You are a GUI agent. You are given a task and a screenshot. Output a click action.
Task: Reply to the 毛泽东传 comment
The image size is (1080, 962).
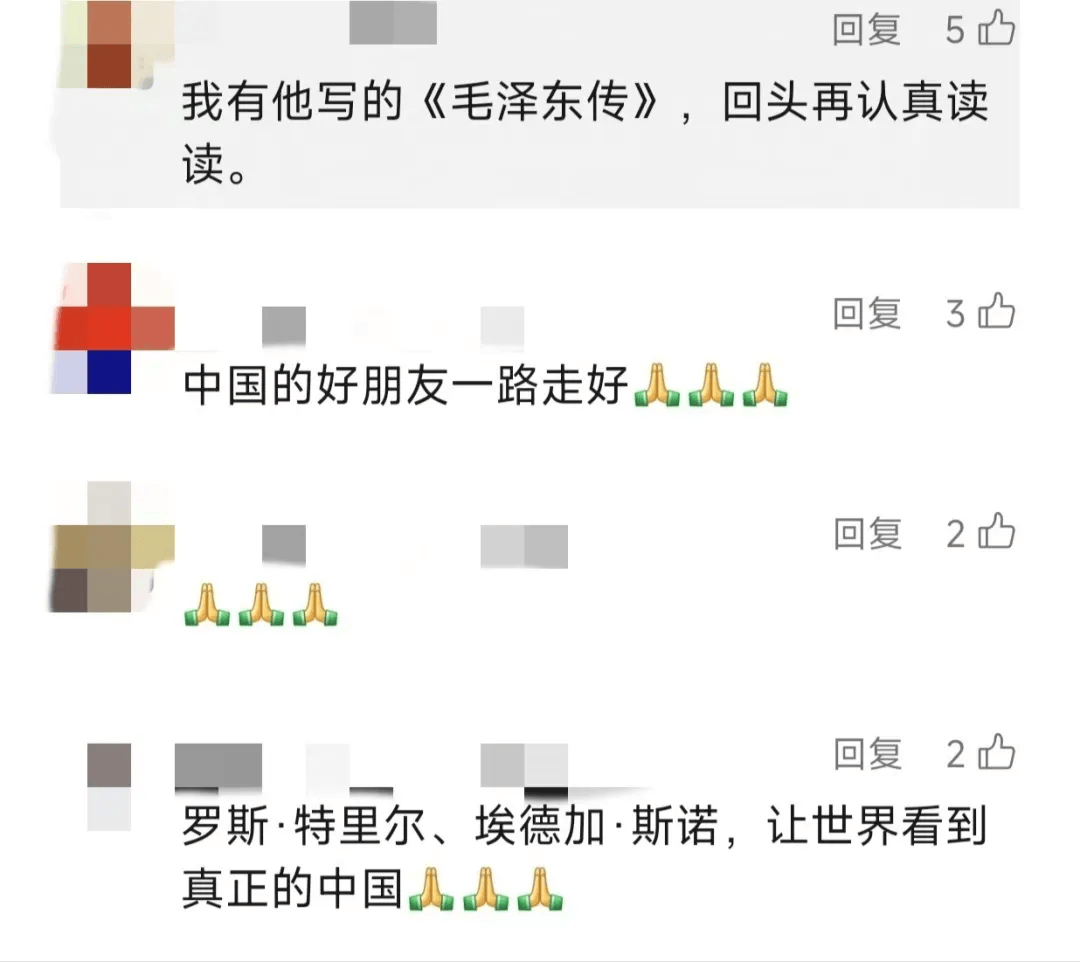coord(866,30)
